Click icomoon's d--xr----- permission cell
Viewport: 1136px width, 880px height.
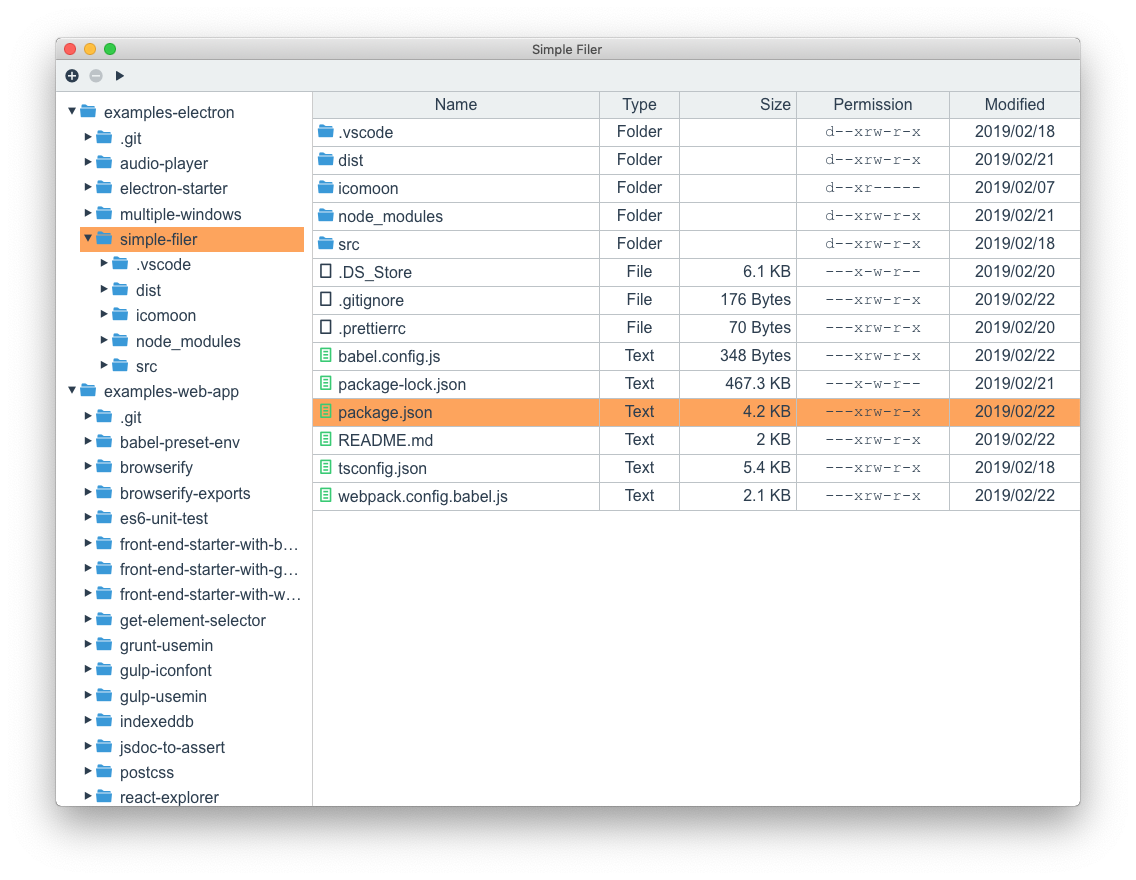coord(872,188)
